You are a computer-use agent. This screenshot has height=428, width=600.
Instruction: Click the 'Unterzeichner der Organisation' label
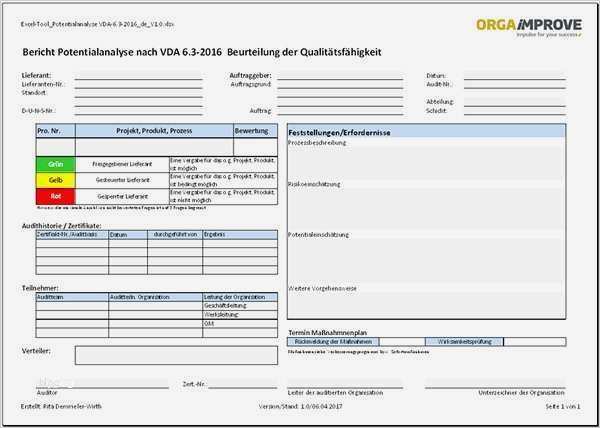coord(521,393)
